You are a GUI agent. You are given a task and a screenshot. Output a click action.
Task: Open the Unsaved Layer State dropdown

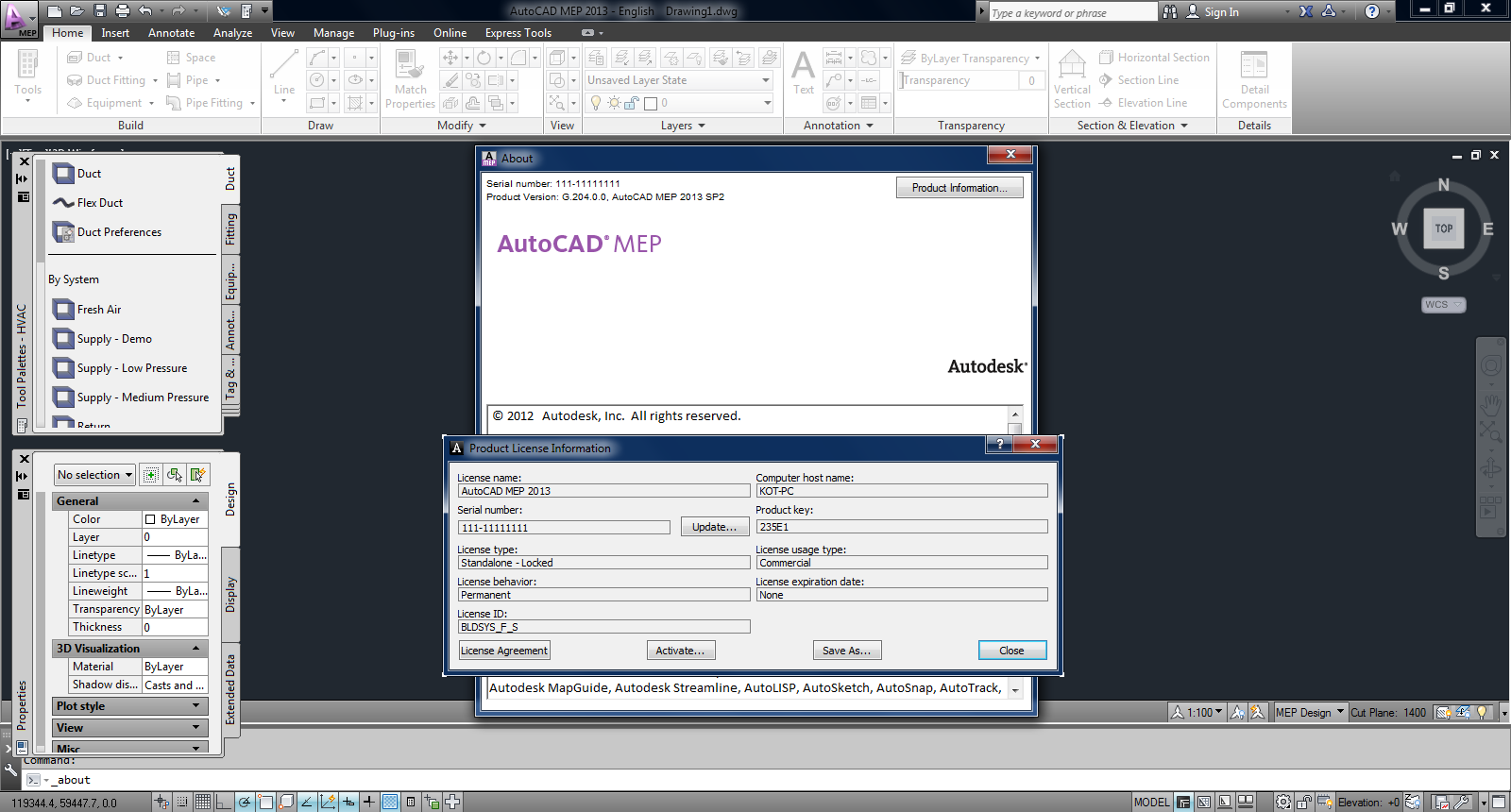tap(679, 80)
